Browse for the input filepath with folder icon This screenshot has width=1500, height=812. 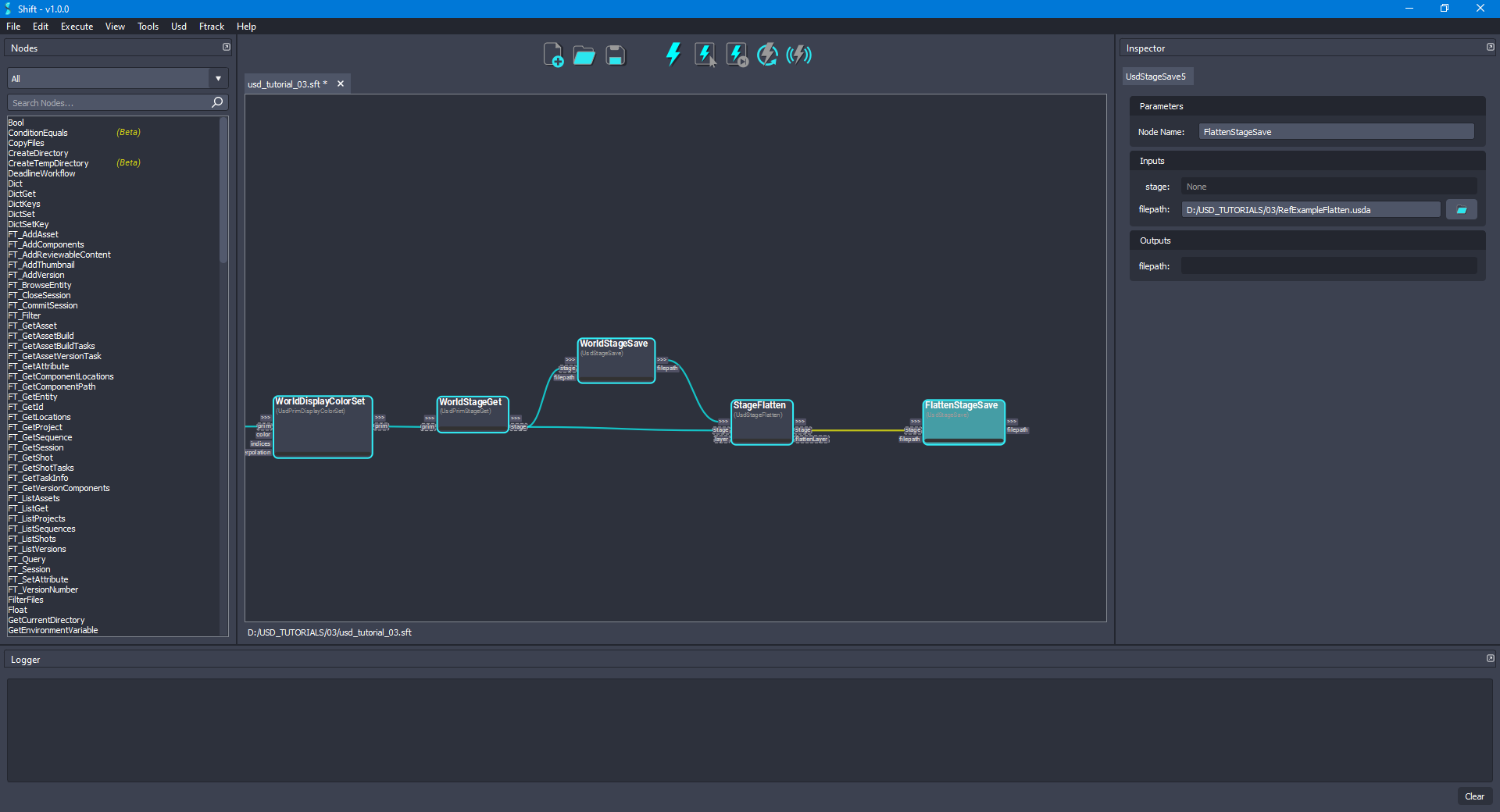pos(1461,209)
